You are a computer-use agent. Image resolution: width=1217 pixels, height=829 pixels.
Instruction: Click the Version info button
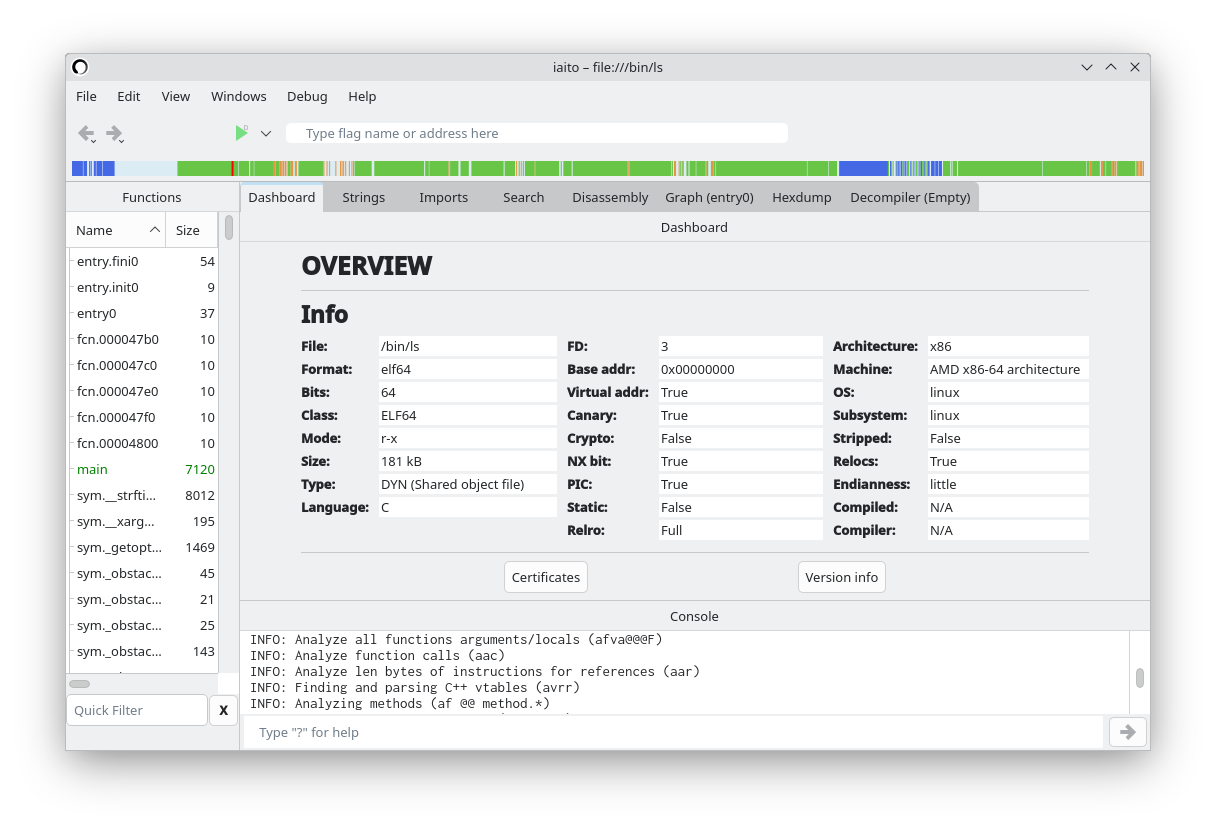(841, 577)
